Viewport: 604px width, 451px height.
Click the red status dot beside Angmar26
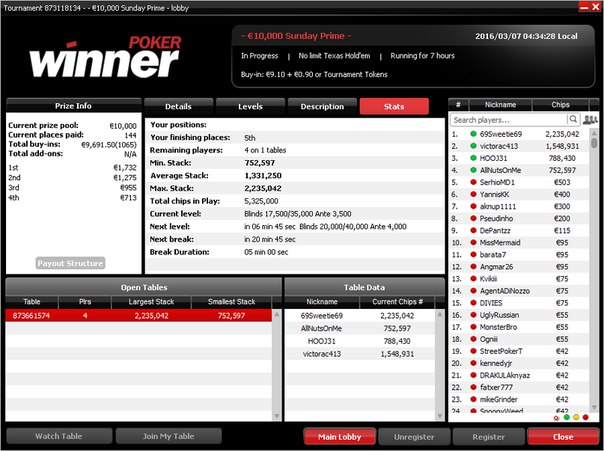tap(473, 267)
